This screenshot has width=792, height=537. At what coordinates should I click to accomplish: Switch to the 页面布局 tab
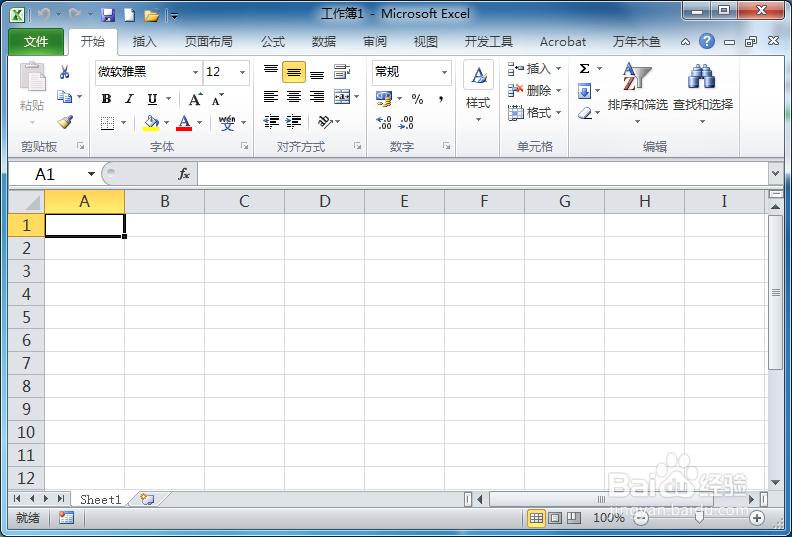pyautogui.click(x=209, y=41)
